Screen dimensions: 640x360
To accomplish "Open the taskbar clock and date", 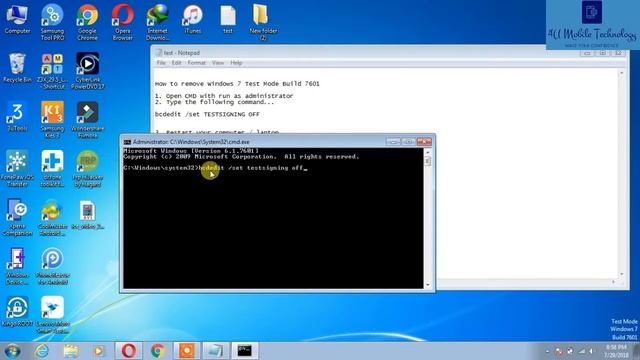I will tap(616, 351).
